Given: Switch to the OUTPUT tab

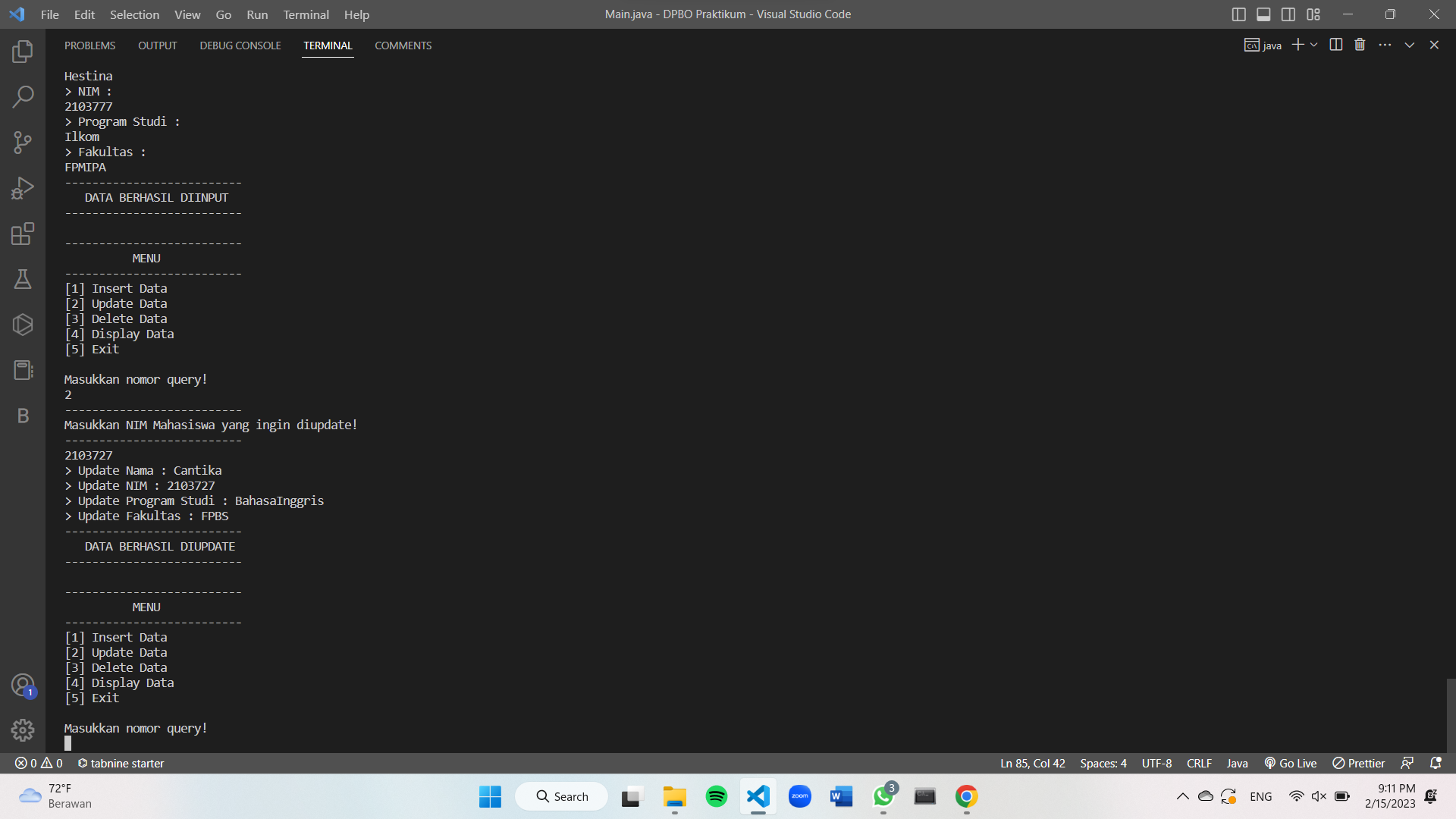Looking at the screenshot, I should (x=158, y=45).
